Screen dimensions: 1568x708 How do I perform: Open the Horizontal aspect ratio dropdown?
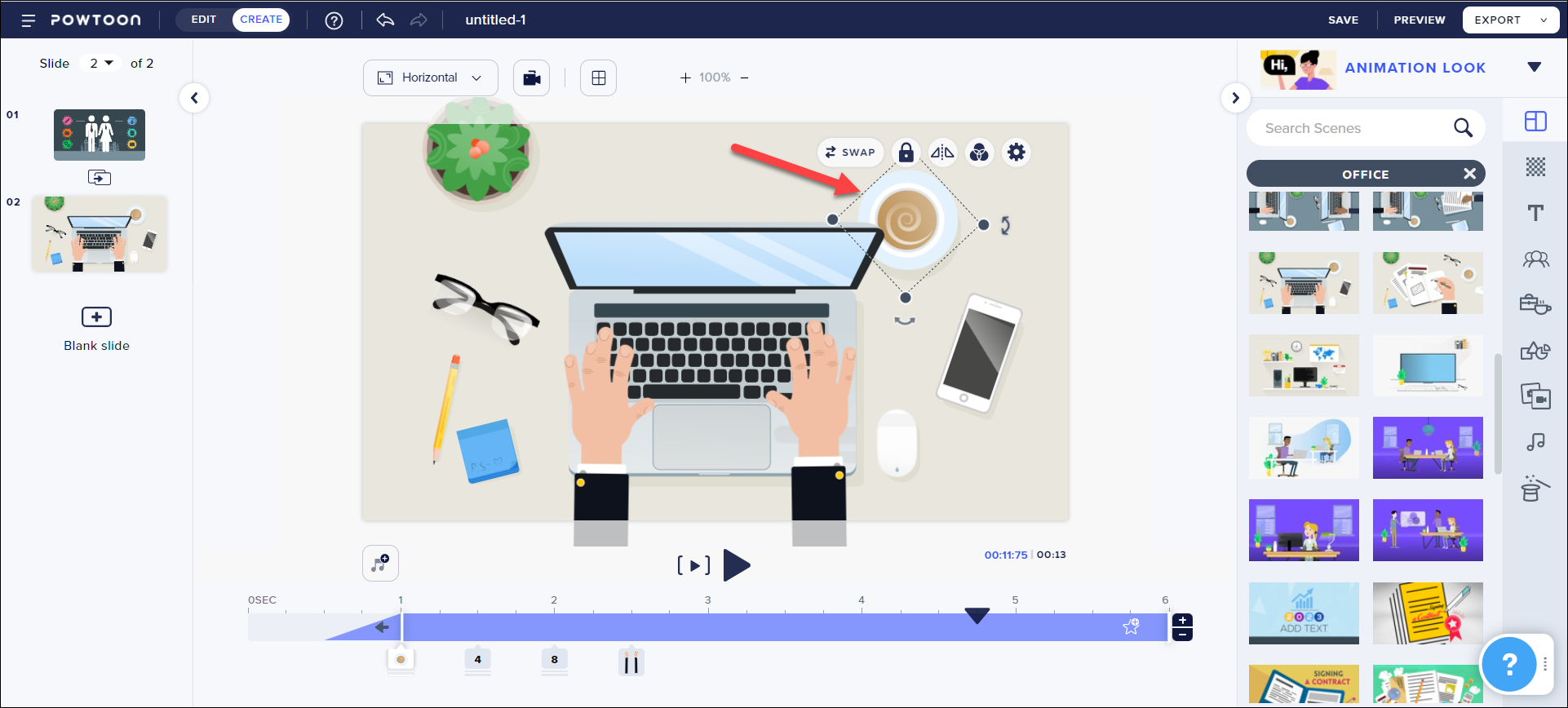[x=430, y=78]
